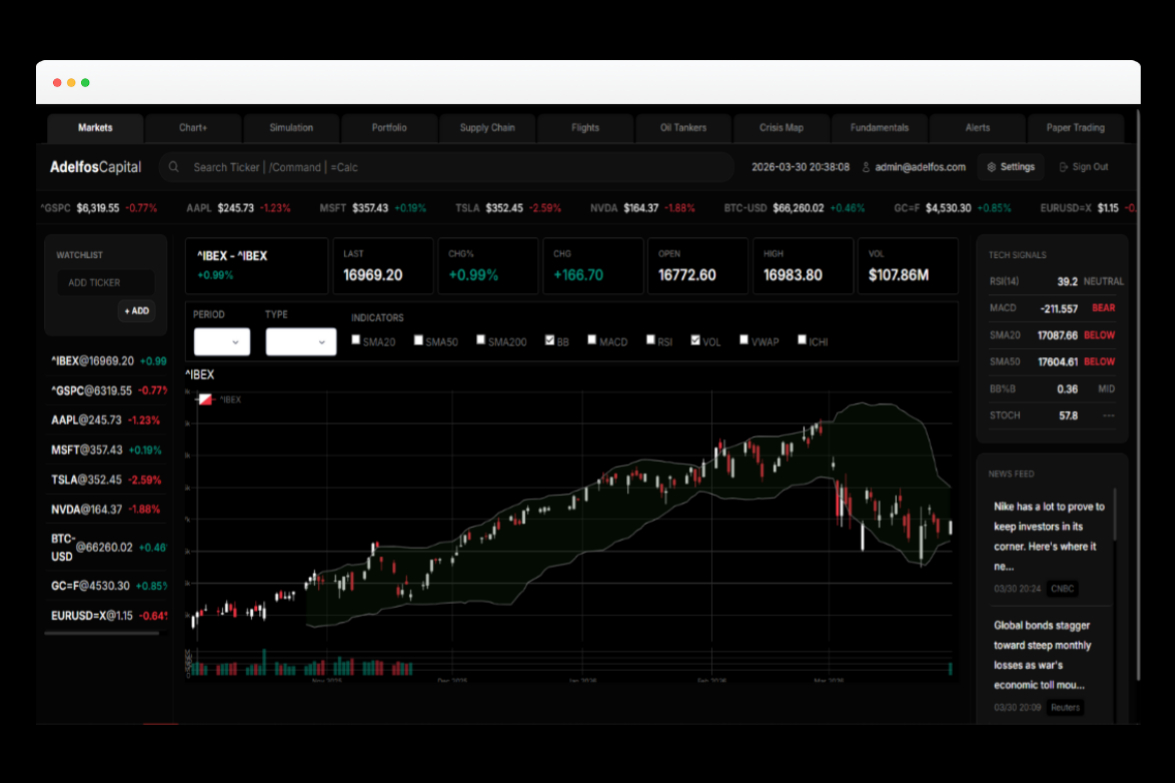Open the Nike investors news headline
Image resolution: width=1175 pixels, height=783 pixels.
click(1049, 536)
